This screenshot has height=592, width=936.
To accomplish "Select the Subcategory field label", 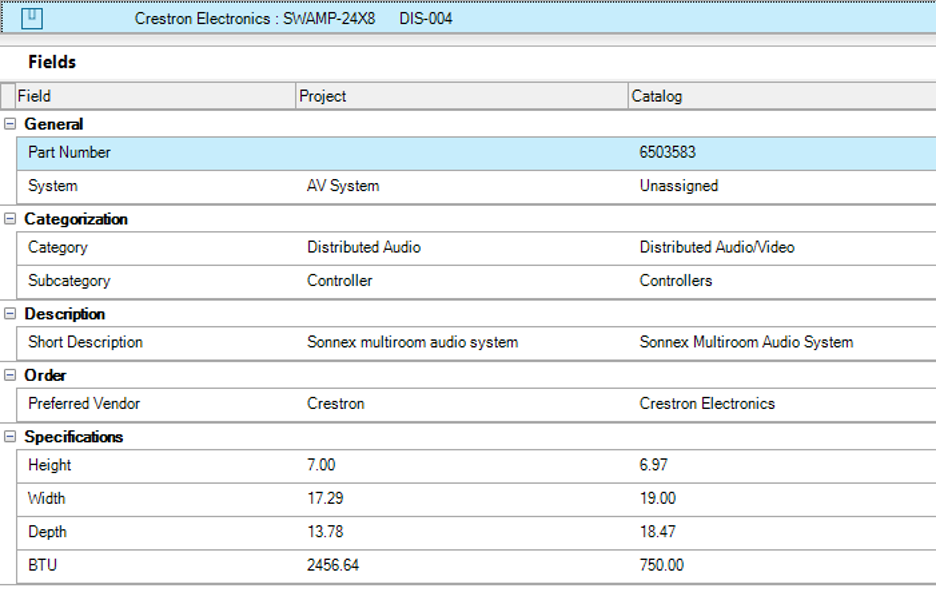I will click(x=69, y=281).
